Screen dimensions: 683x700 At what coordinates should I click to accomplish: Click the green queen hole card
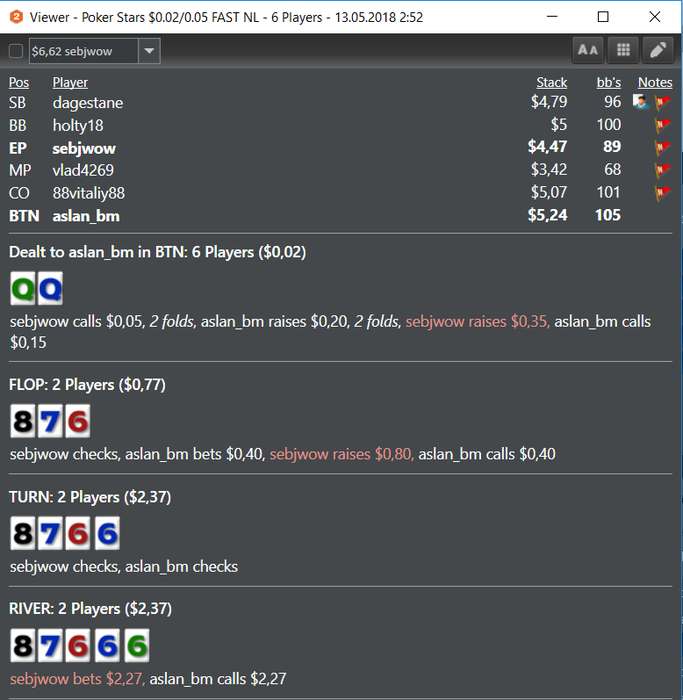click(x=23, y=289)
